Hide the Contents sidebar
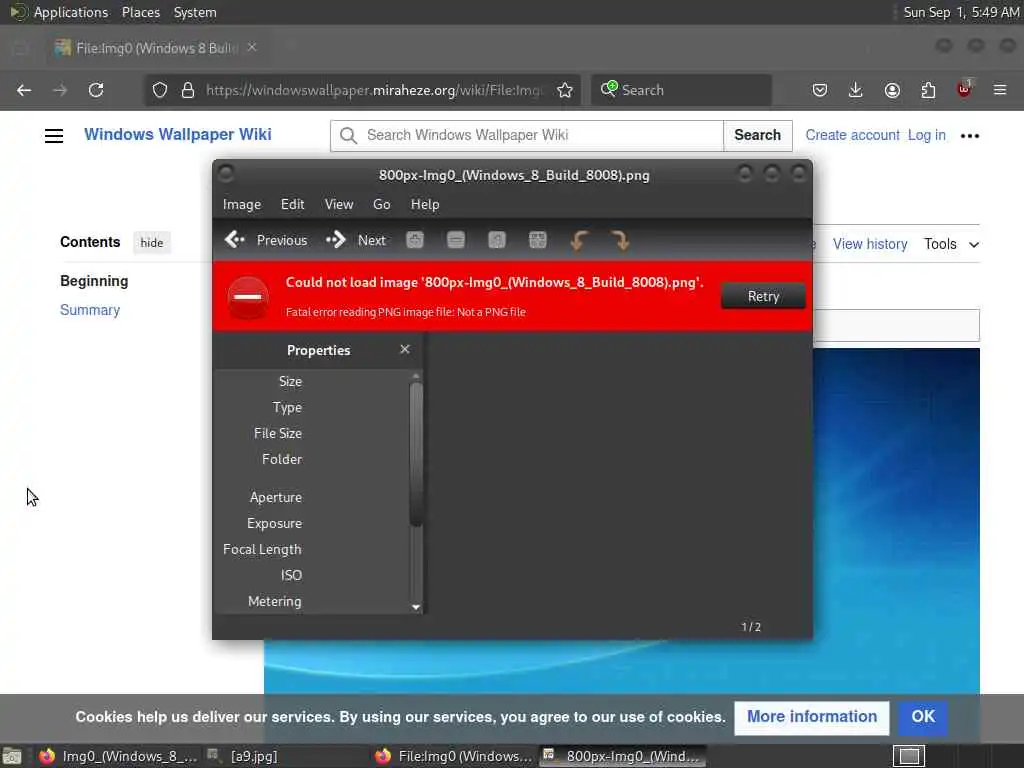This screenshot has height=768, width=1024. 152,243
